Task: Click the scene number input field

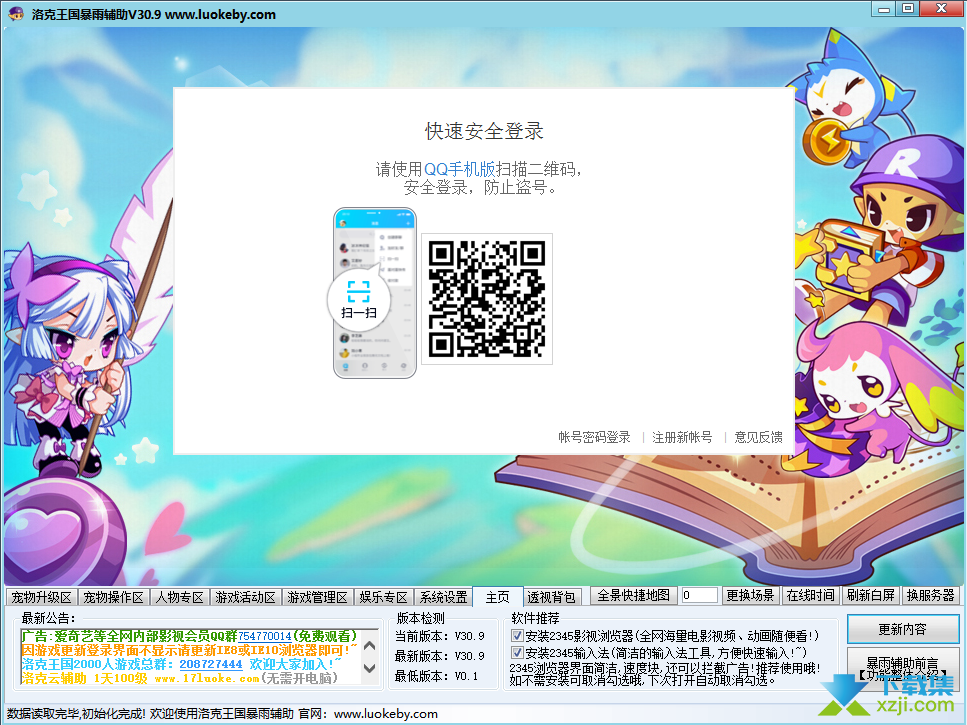Action: point(699,595)
